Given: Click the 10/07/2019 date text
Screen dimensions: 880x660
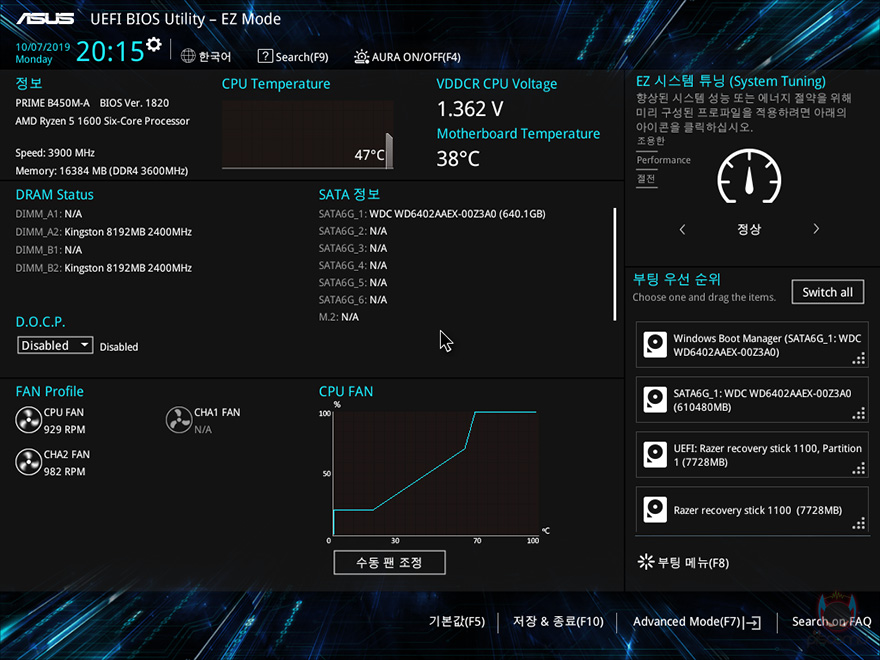Looking at the screenshot, I should coord(43,47).
